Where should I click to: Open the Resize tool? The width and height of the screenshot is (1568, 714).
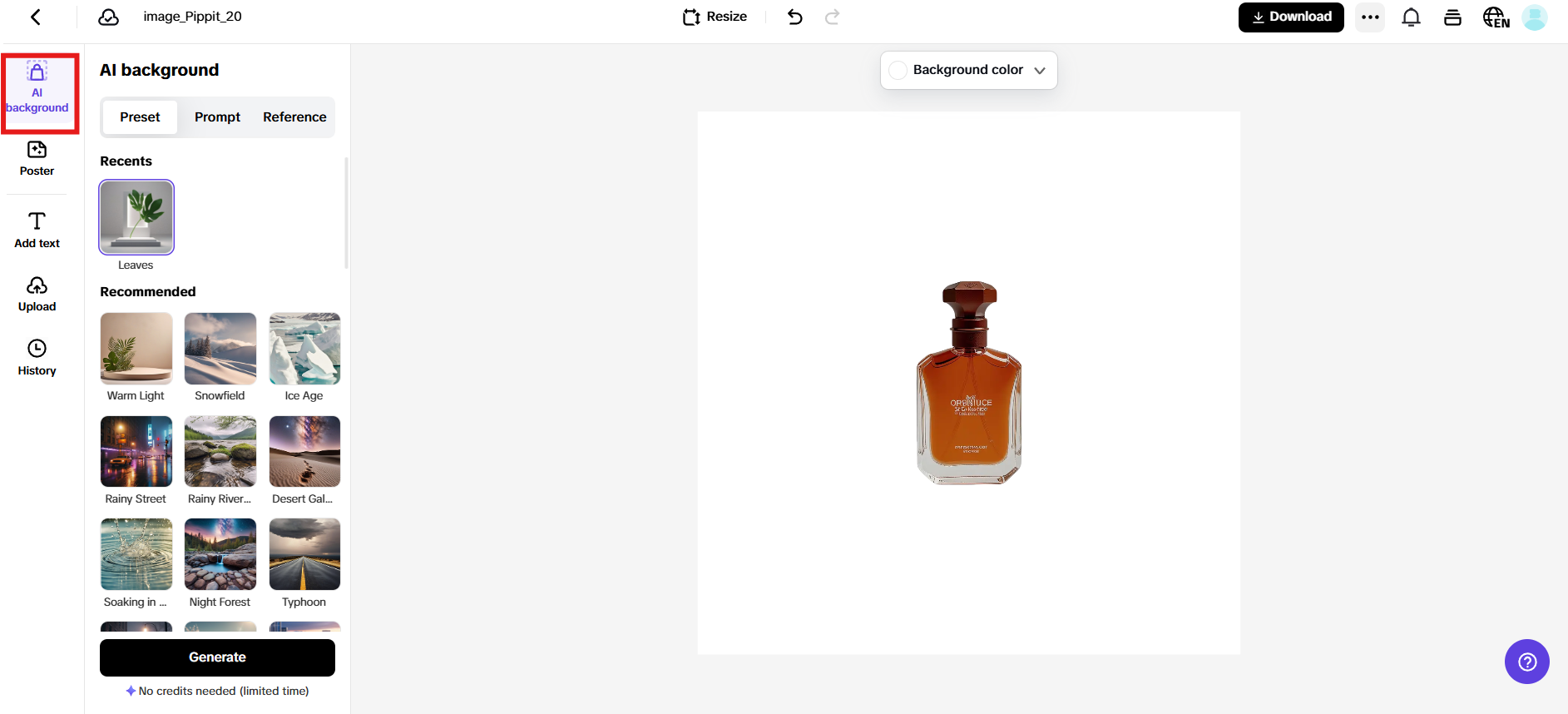pyautogui.click(x=715, y=17)
